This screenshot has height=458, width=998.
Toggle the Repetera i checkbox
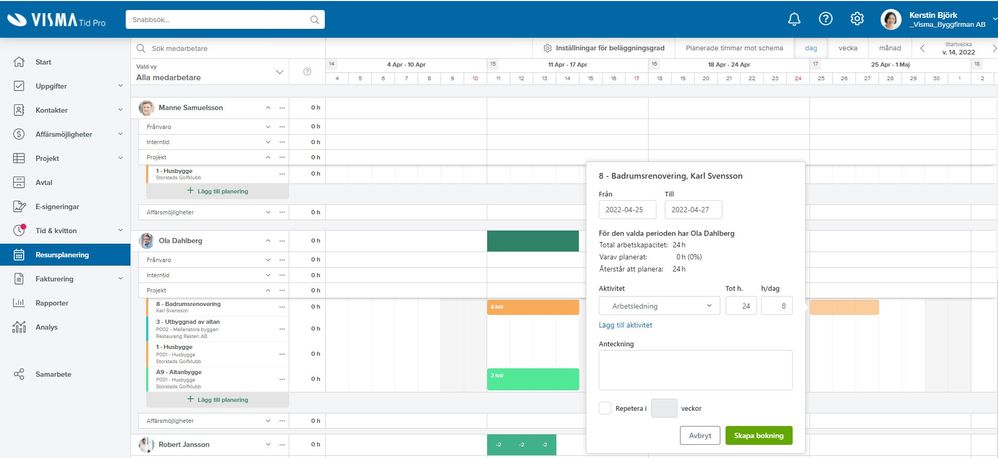tap(605, 408)
